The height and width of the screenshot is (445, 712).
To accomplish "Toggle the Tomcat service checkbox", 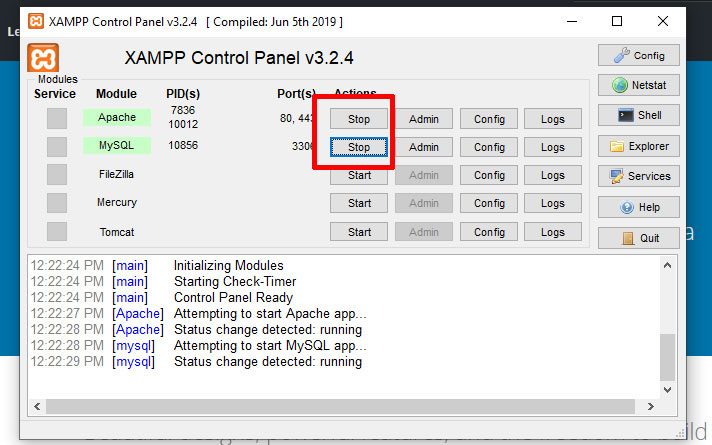I will (x=57, y=232).
